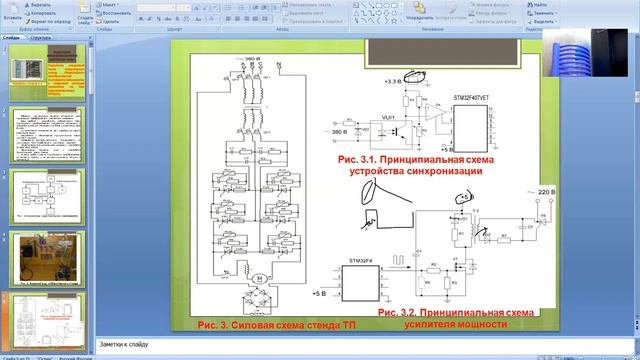Image resolution: width=640 pixels, height=360 pixels.
Task: Open the Макет layout dropdown
Action: [108, 5]
